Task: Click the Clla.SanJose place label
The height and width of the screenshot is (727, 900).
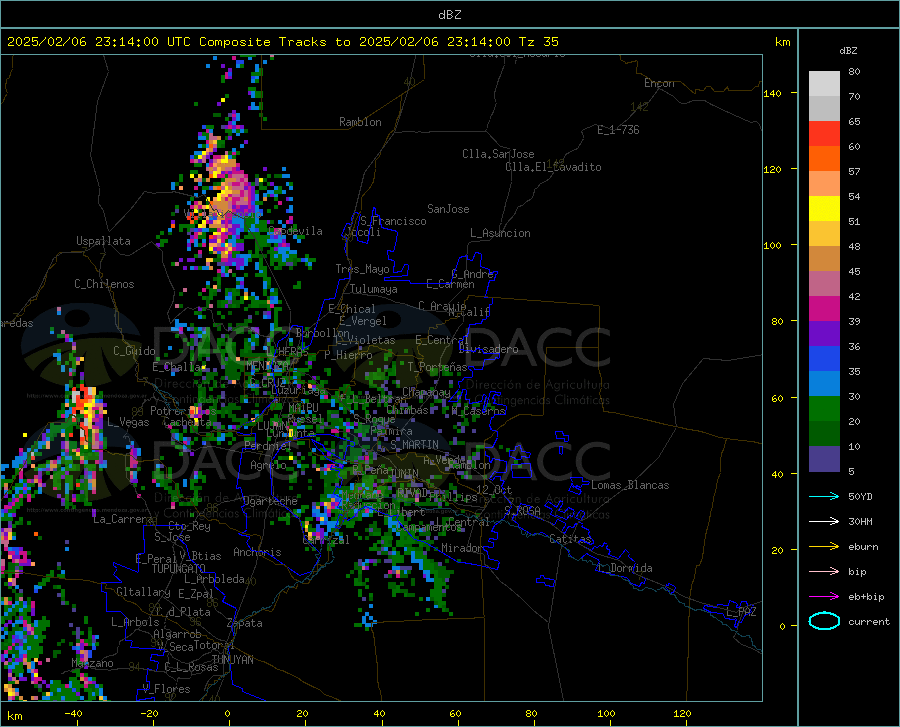Action: pos(498,154)
